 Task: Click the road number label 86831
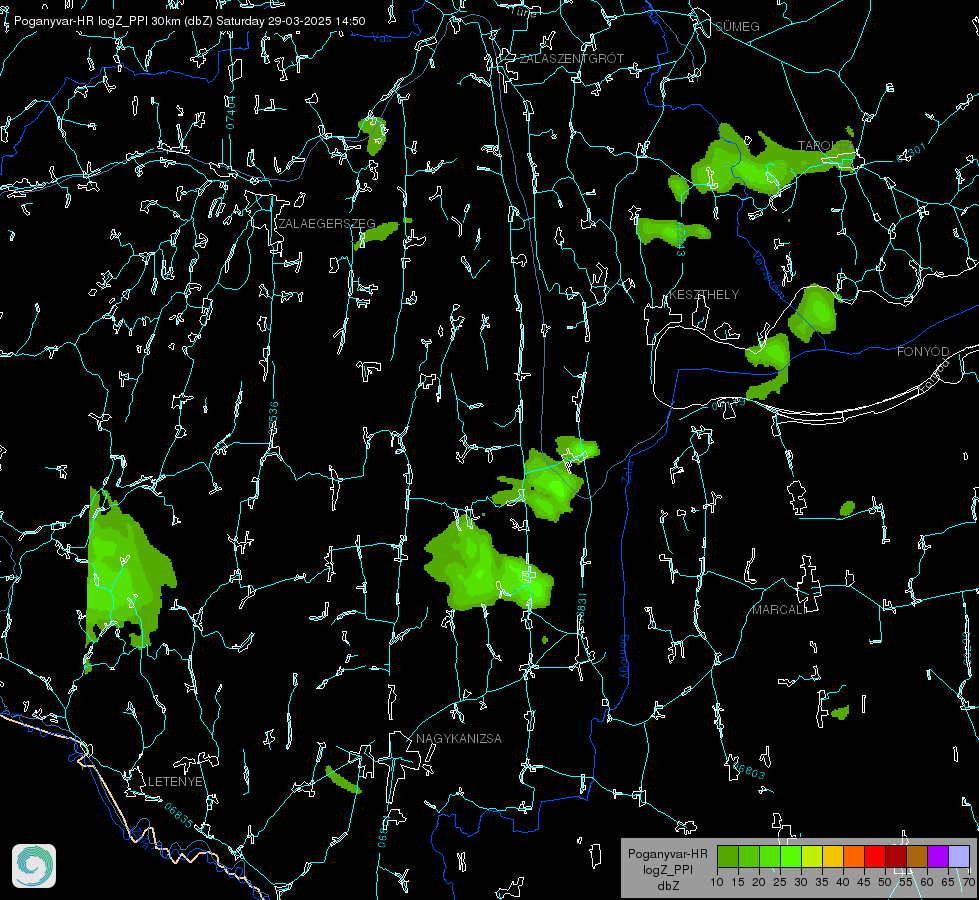pyautogui.click(x=581, y=610)
